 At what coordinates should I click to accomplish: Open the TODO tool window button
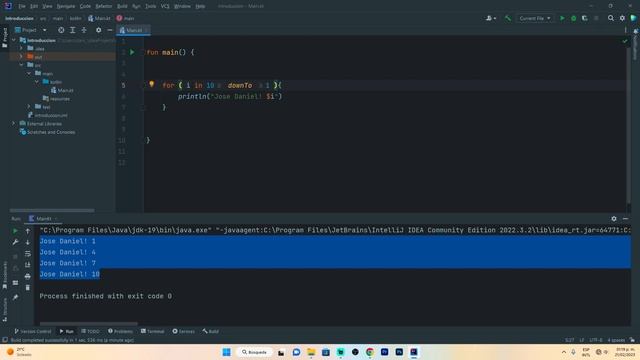click(x=90, y=331)
